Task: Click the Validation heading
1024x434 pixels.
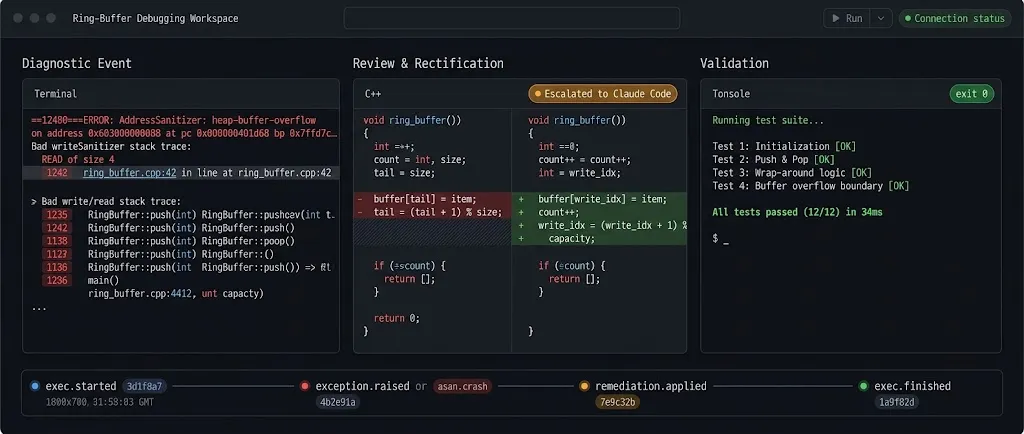Action: coord(734,63)
